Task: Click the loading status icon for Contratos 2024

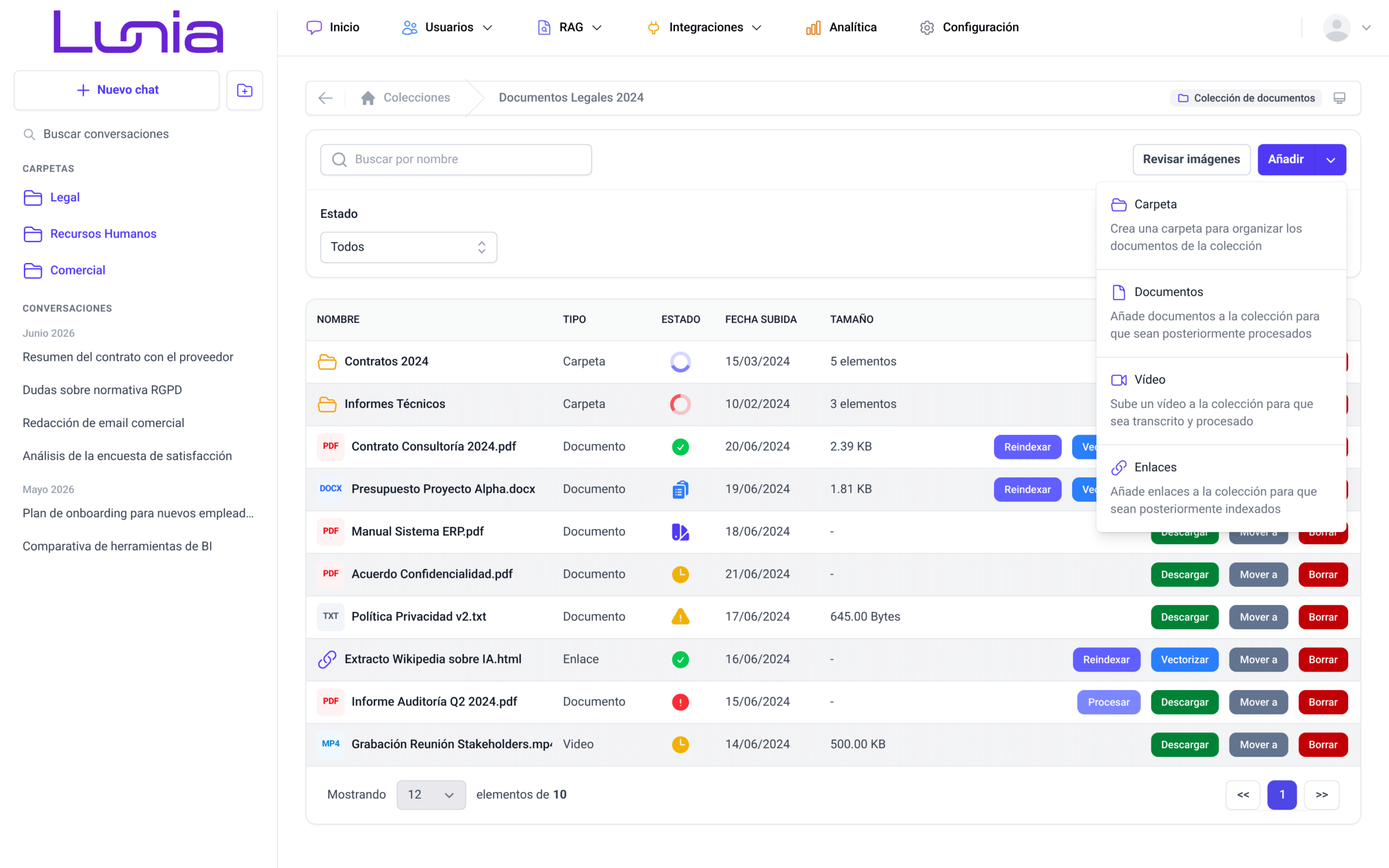Action: coord(680,362)
